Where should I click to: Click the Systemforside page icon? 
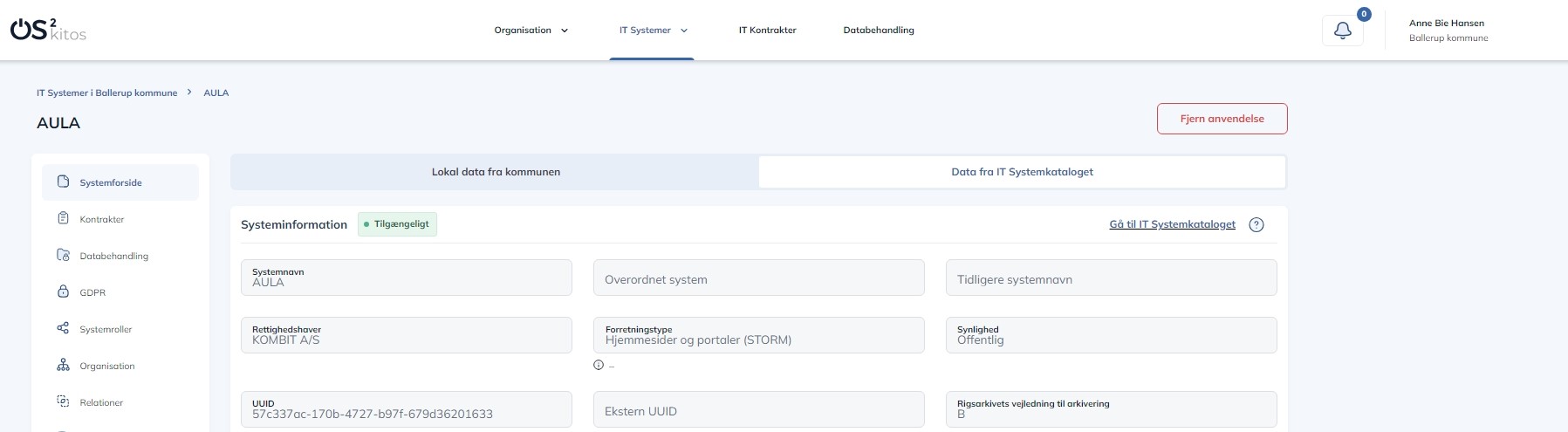(x=63, y=182)
